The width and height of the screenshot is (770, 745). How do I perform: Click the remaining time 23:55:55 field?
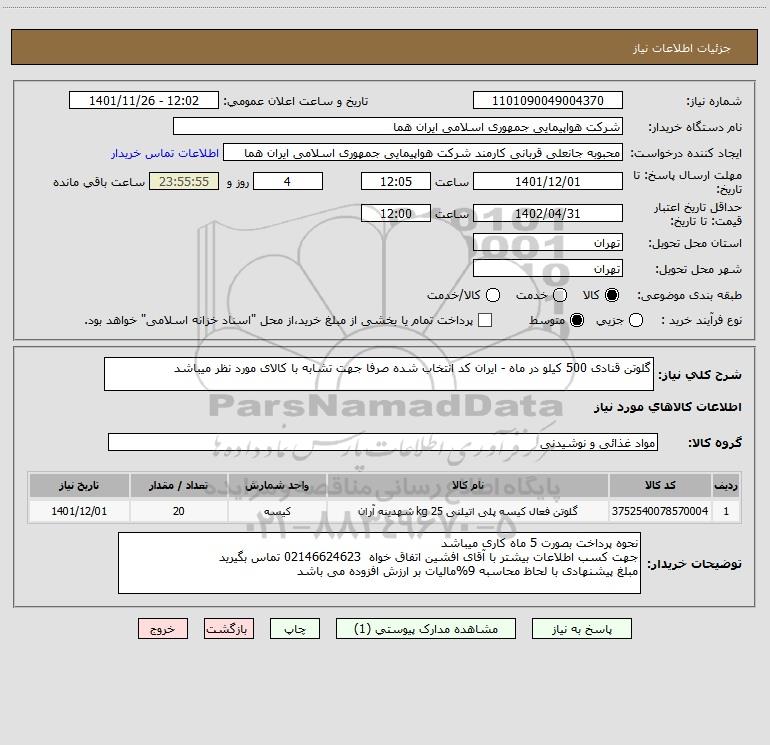tap(184, 182)
